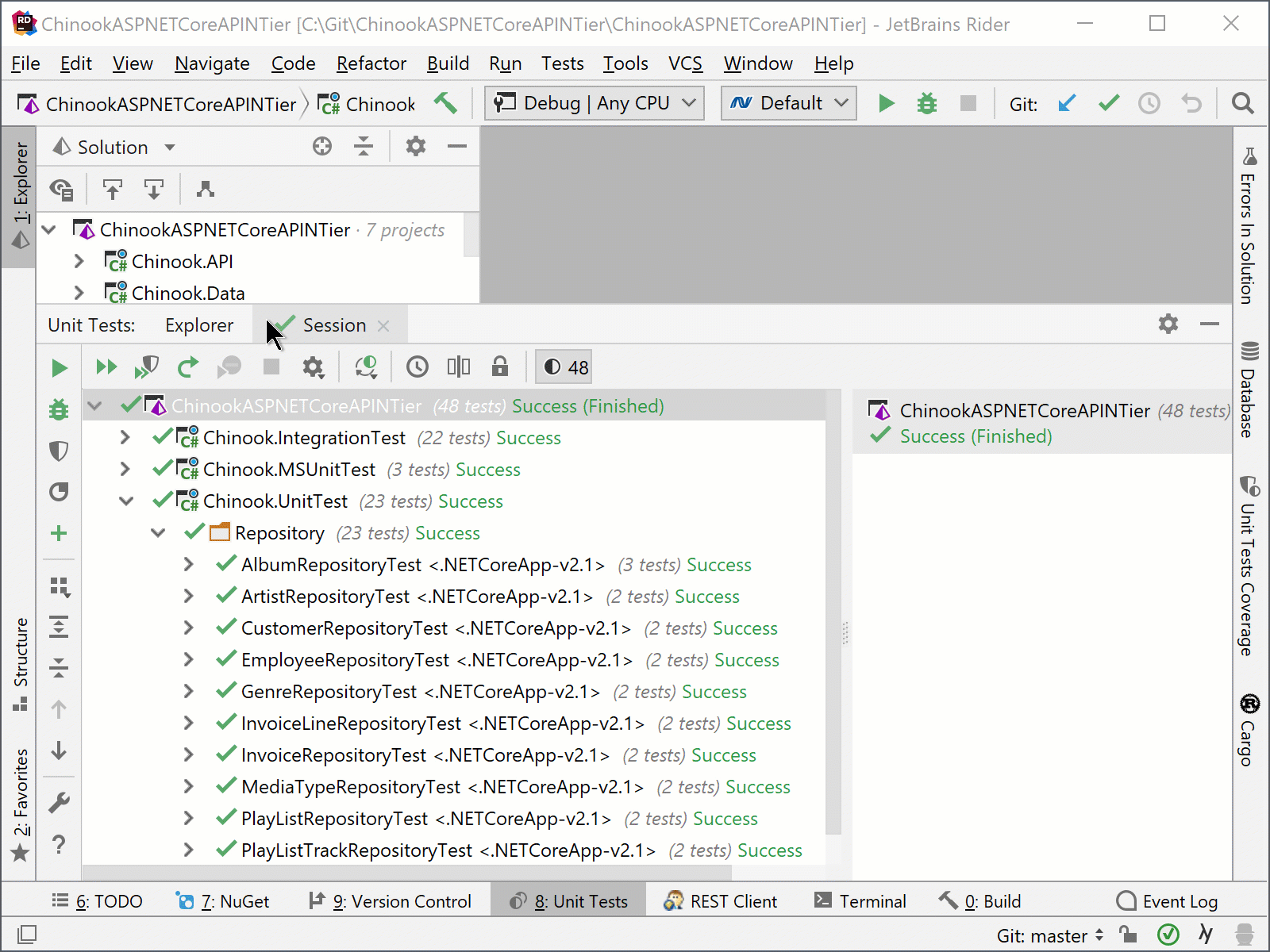Show Git history clock icon
The width and height of the screenshot is (1270, 952).
1149,103
